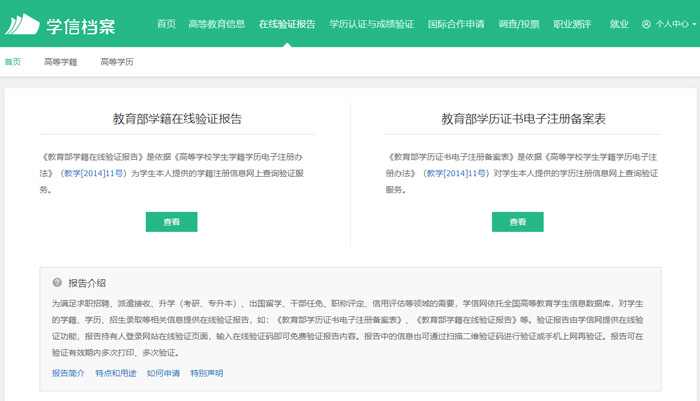Open 学历认证与成绩验证 from the navigation bar

(x=371, y=23)
